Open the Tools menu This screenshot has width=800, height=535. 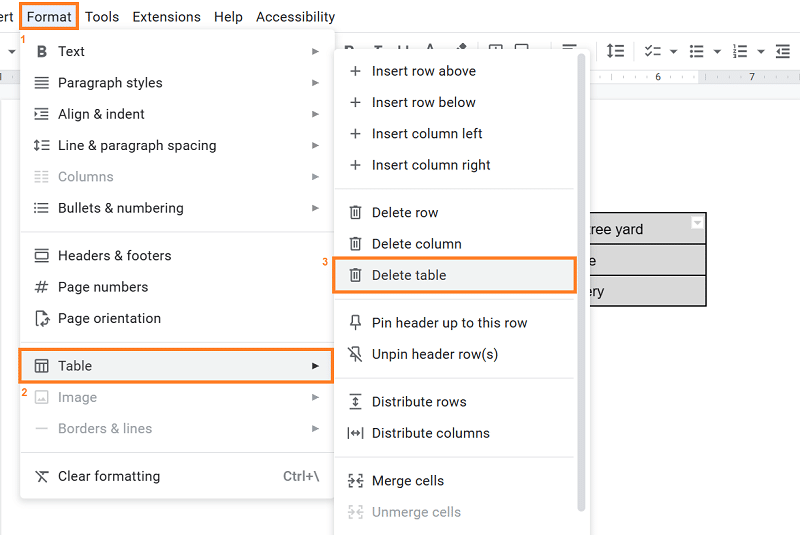pyautogui.click(x=102, y=17)
